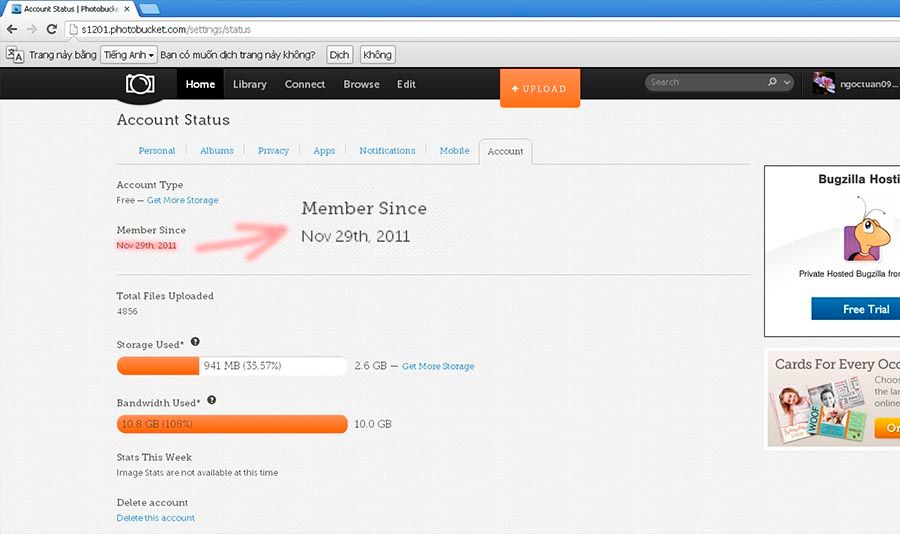Click the Account Status tab favicon
This screenshot has height=534, width=900.
[x=16, y=9]
